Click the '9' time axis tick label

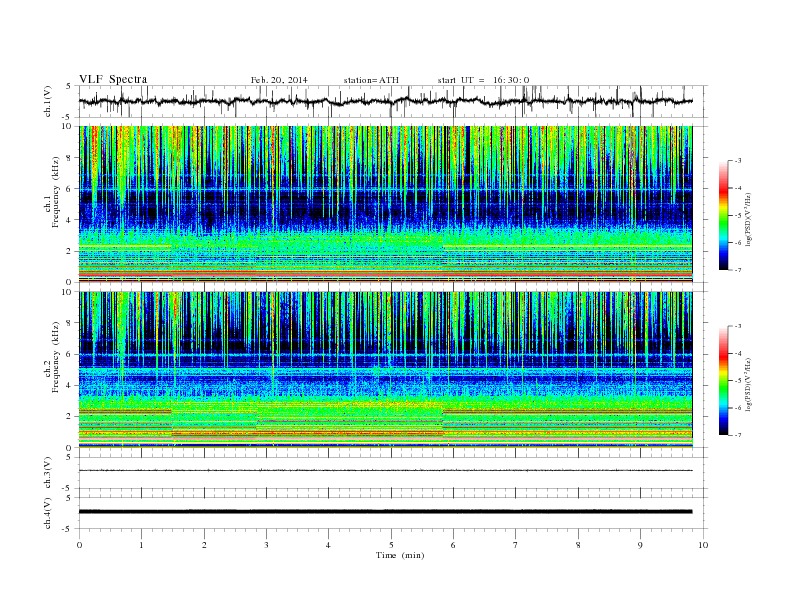[640, 545]
